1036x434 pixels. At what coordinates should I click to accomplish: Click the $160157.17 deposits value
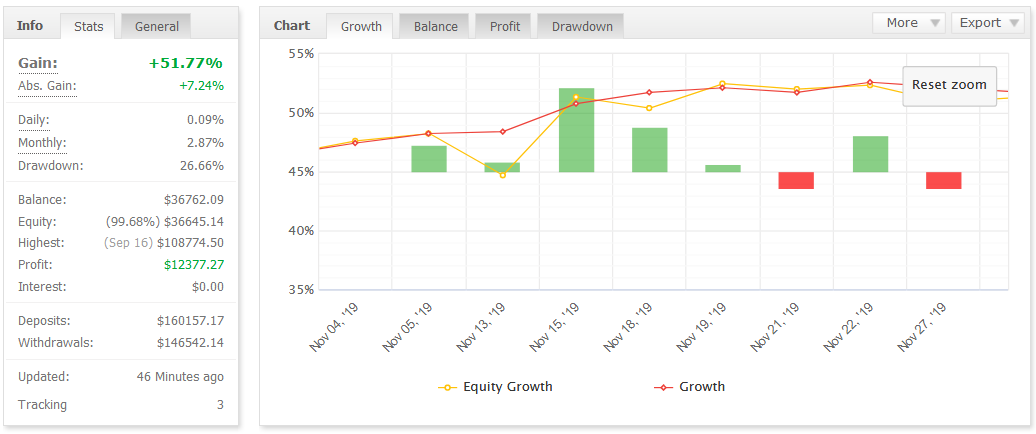[190, 321]
